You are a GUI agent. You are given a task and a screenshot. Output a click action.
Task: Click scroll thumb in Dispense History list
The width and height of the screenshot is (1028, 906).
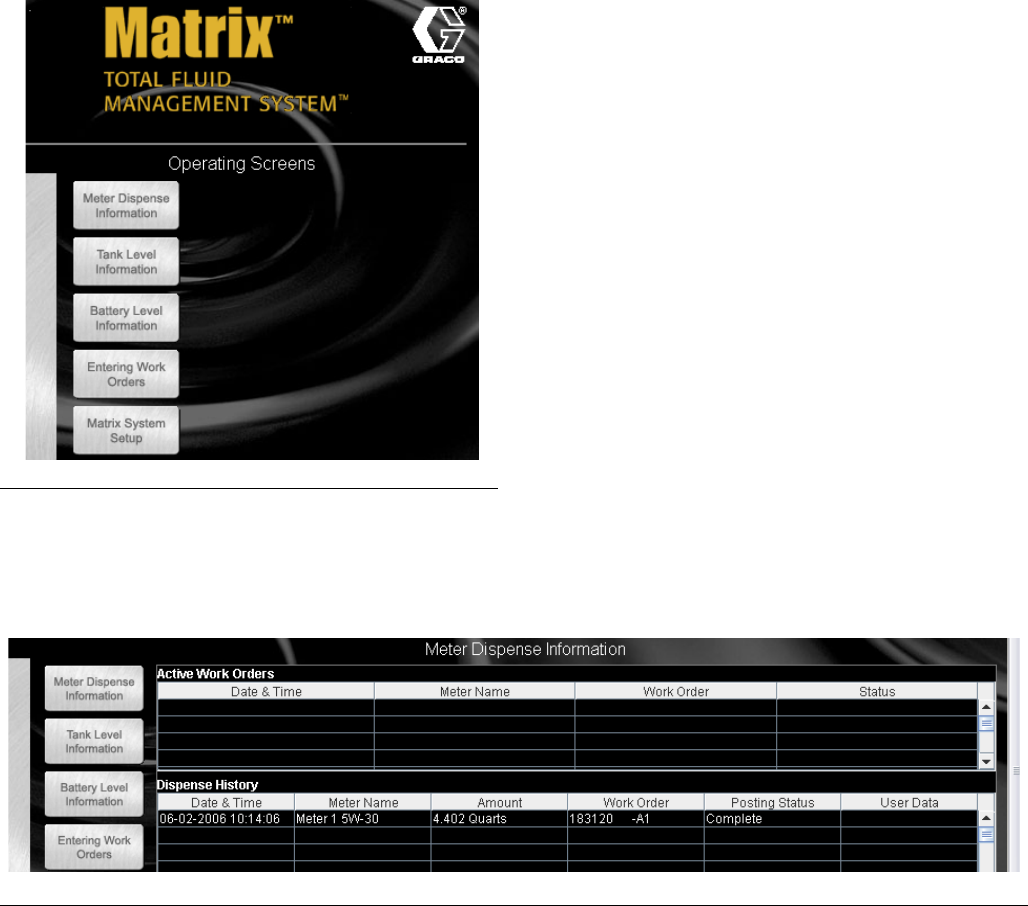[986, 835]
